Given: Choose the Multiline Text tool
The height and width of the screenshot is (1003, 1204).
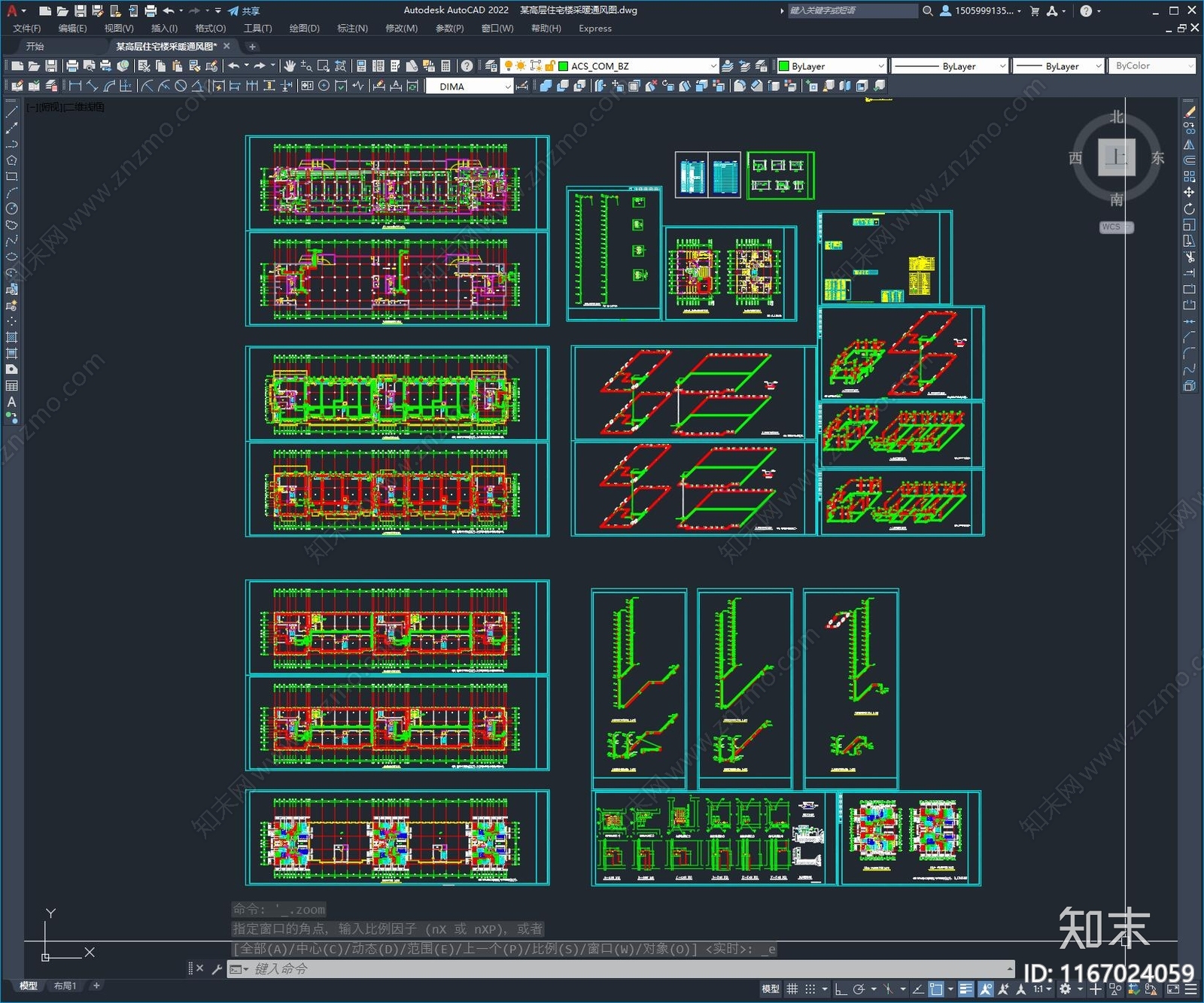Looking at the screenshot, I should click(12, 402).
